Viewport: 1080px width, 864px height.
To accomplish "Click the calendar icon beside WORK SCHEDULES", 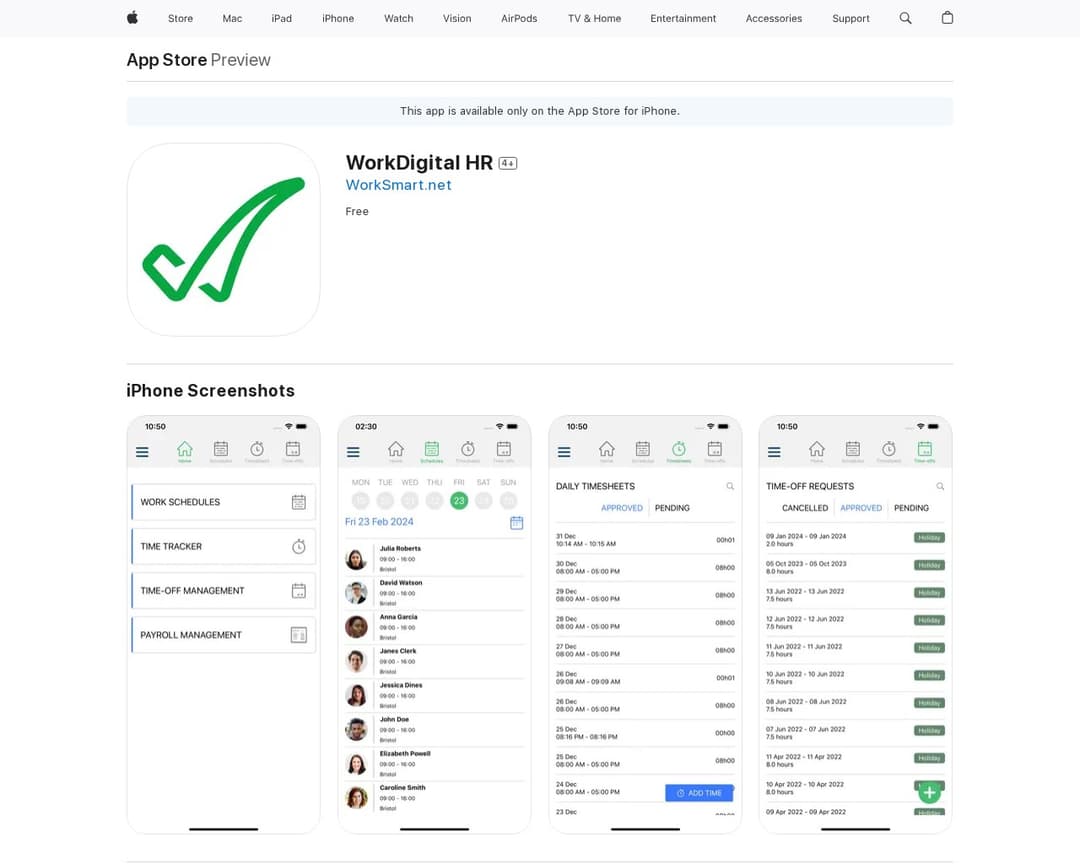I will click(x=298, y=502).
